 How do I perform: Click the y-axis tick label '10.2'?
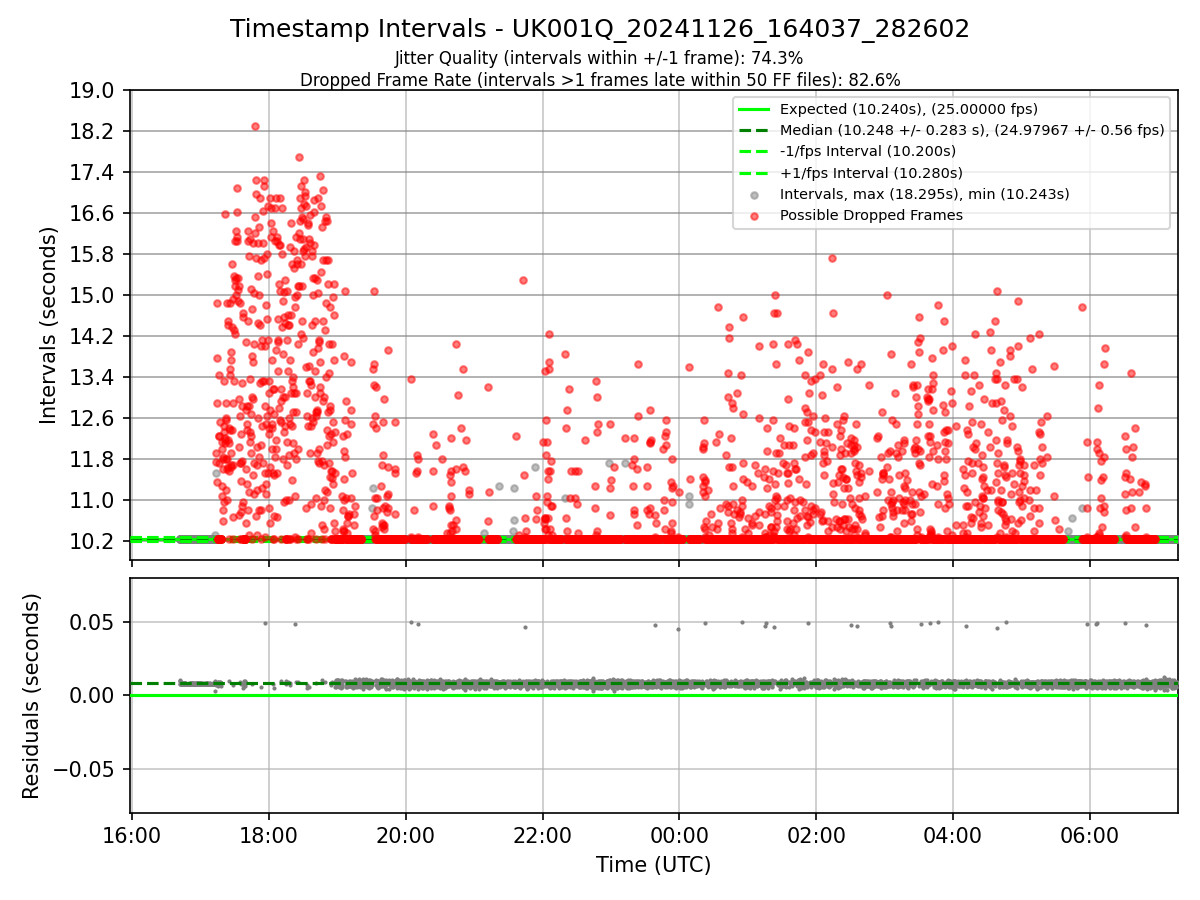click(92, 541)
